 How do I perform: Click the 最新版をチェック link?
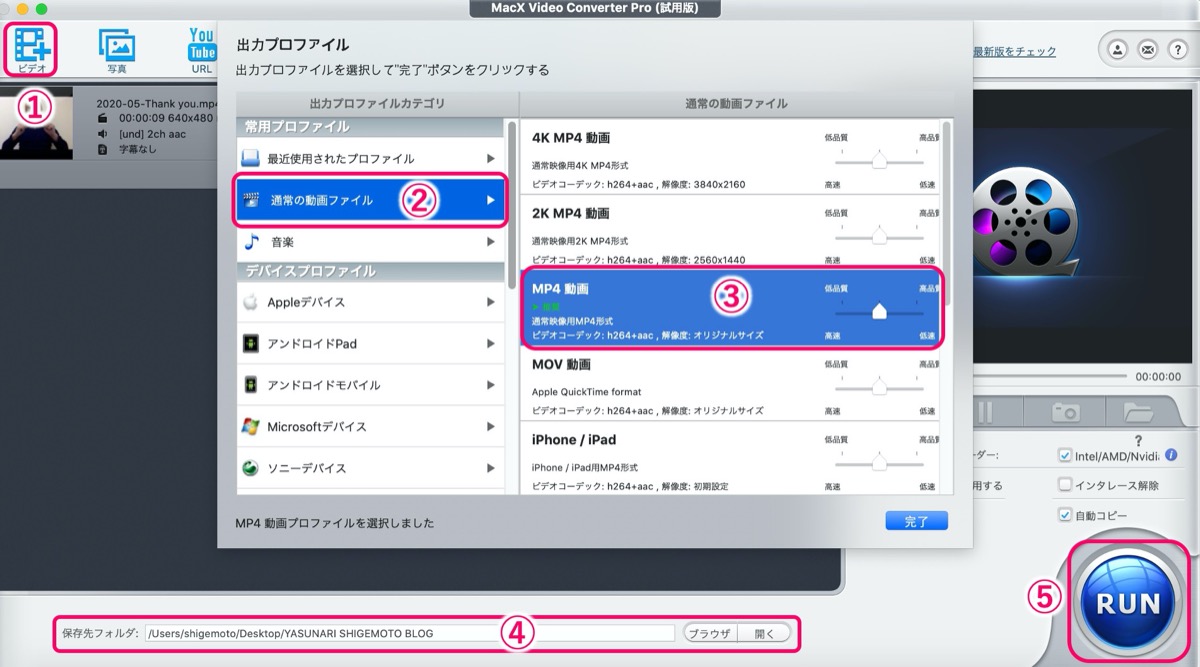(1014, 51)
